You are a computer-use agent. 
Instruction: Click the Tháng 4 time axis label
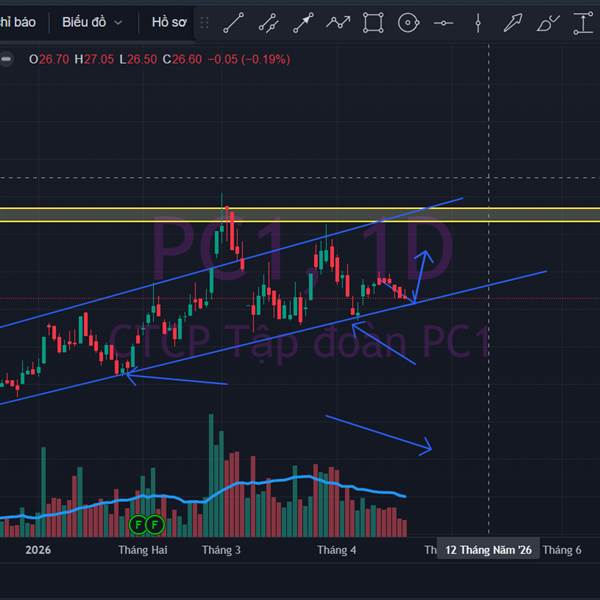pos(337,550)
